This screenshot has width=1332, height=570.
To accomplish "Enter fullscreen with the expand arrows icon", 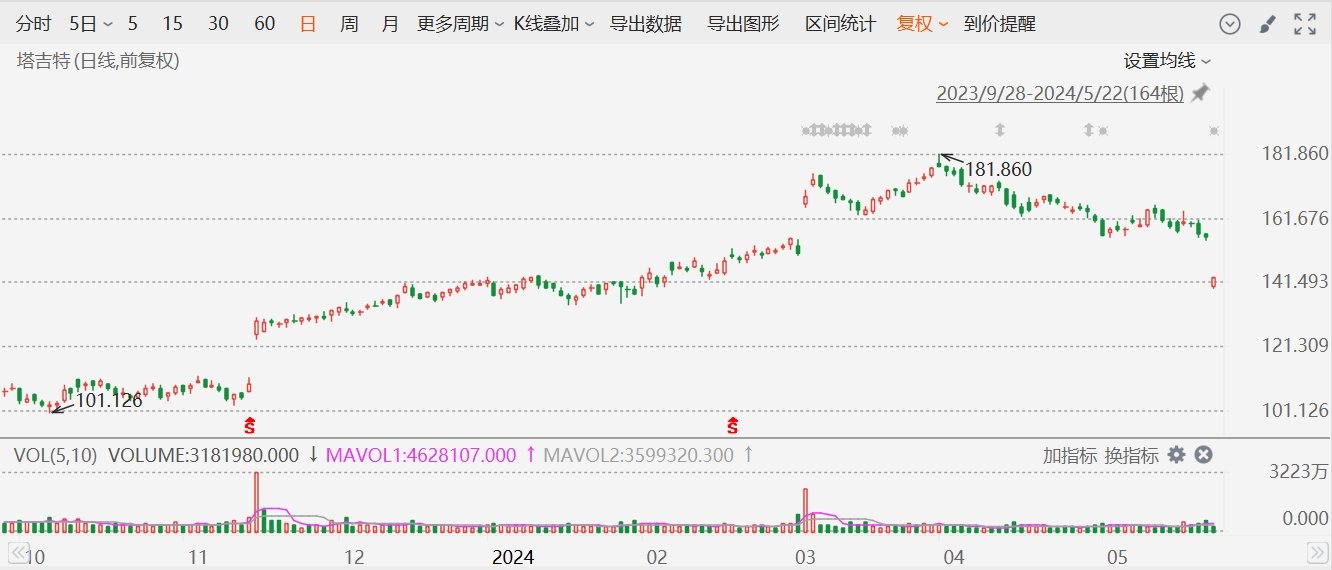I will [1304, 24].
